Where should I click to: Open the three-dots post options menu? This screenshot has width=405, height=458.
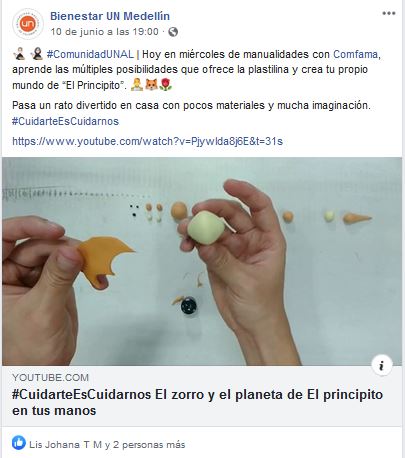click(x=388, y=13)
